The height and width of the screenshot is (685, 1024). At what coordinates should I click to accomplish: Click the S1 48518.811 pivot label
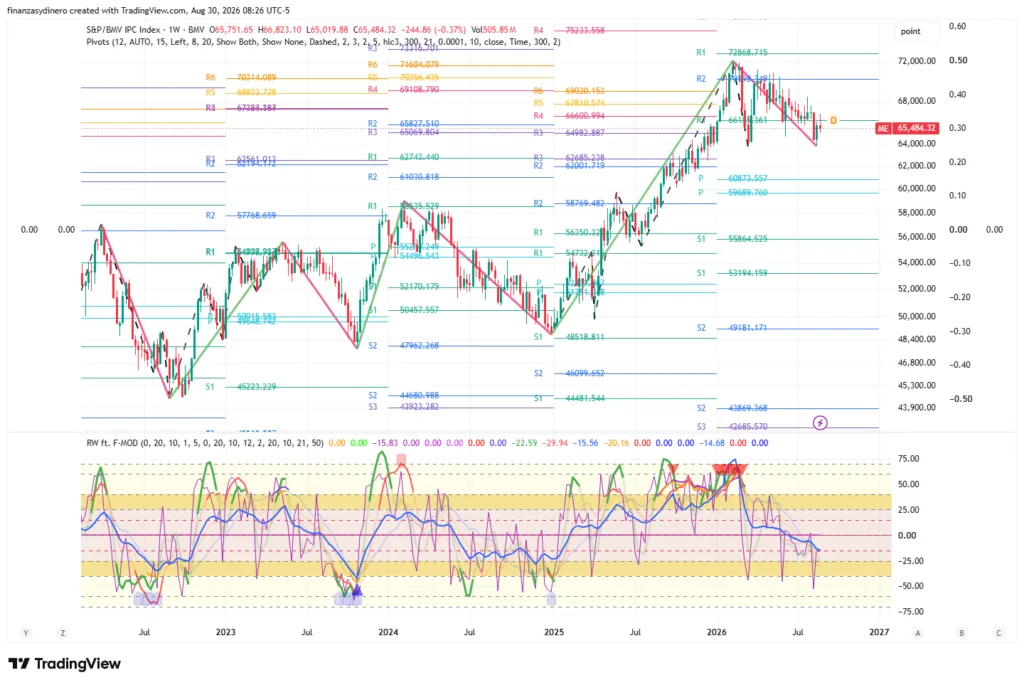click(569, 338)
